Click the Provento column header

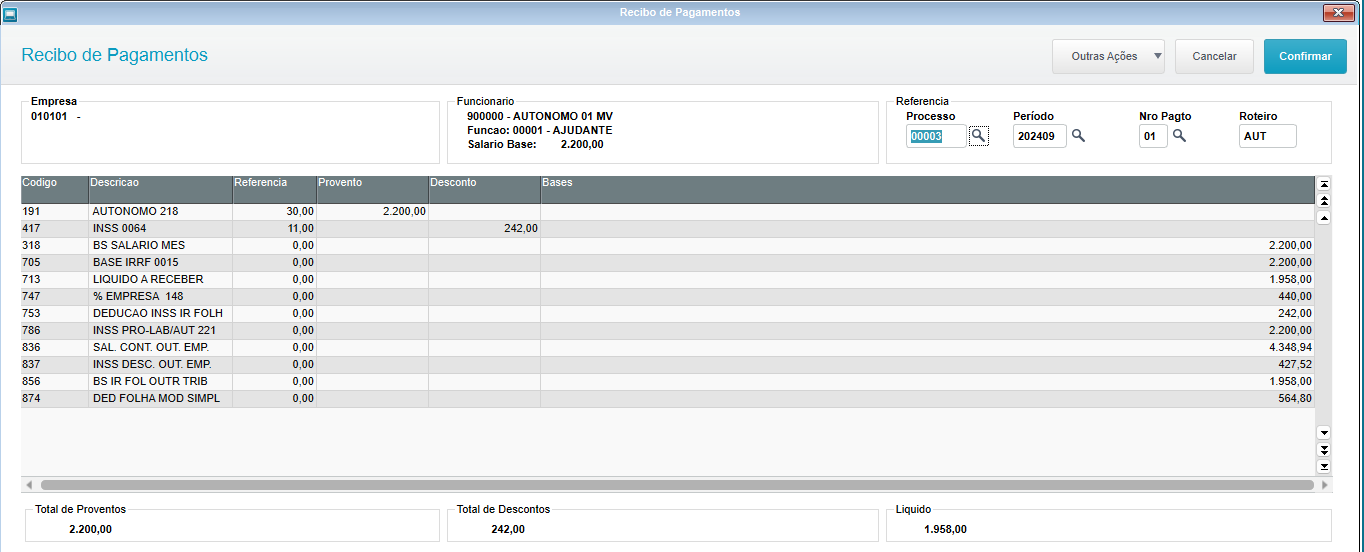(372, 190)
